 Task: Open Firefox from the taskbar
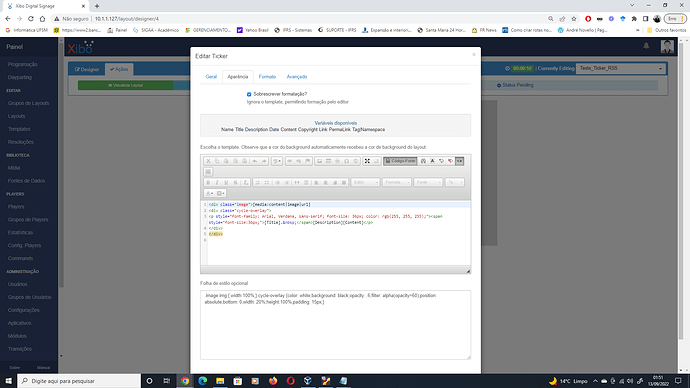pos(273,381)
